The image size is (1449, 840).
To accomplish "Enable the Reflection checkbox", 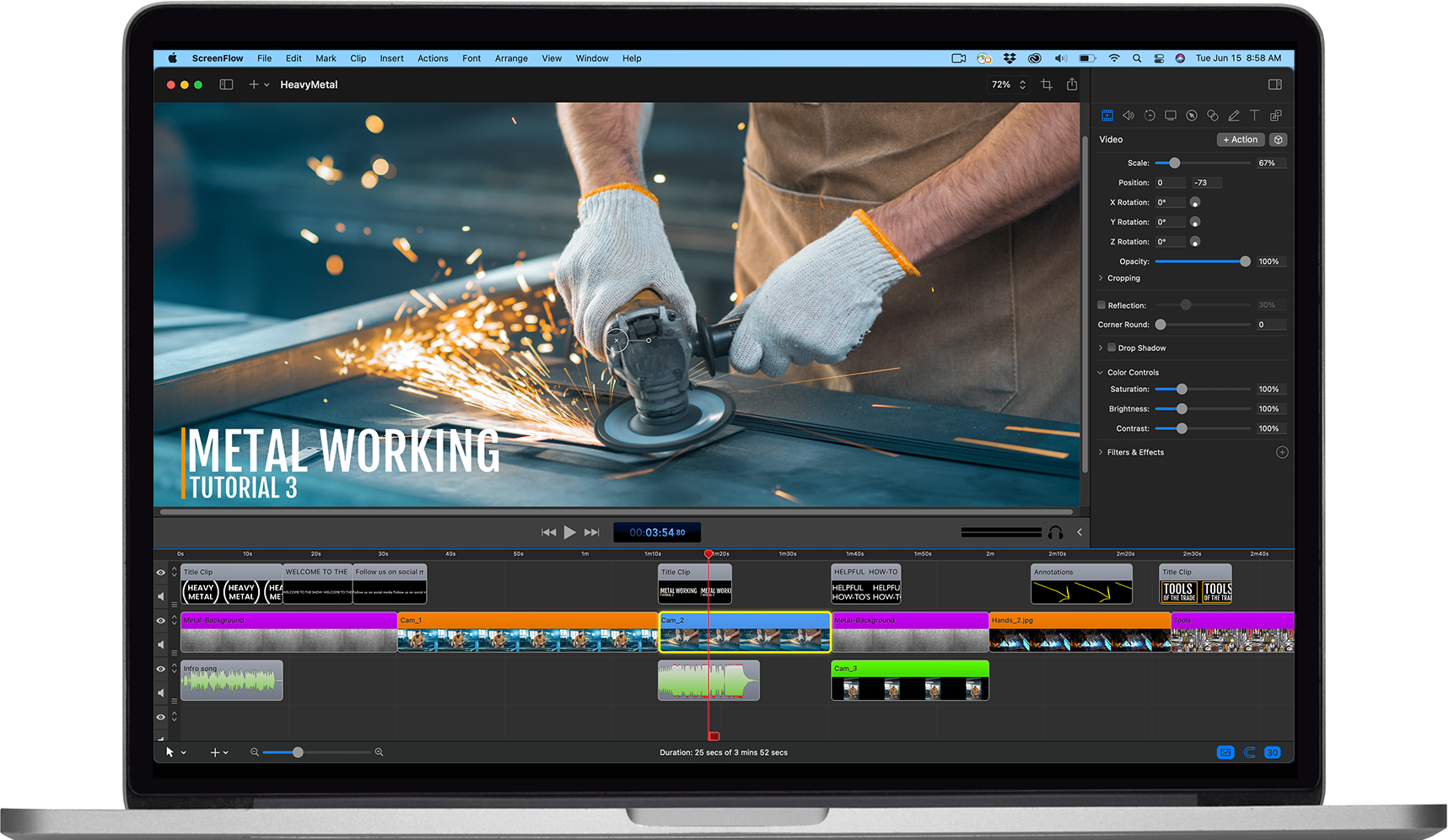I will click(x=1101, y=304).
